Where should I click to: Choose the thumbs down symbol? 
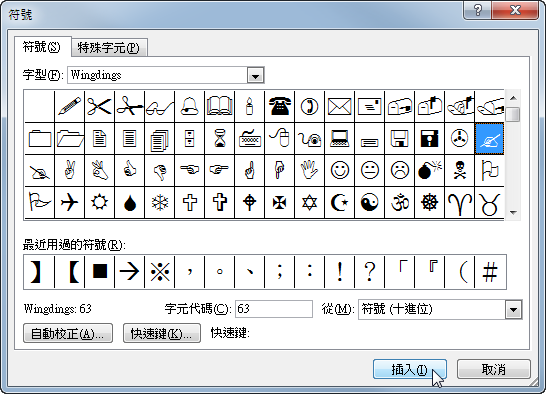pyautogui.click(x=159, y=170)
